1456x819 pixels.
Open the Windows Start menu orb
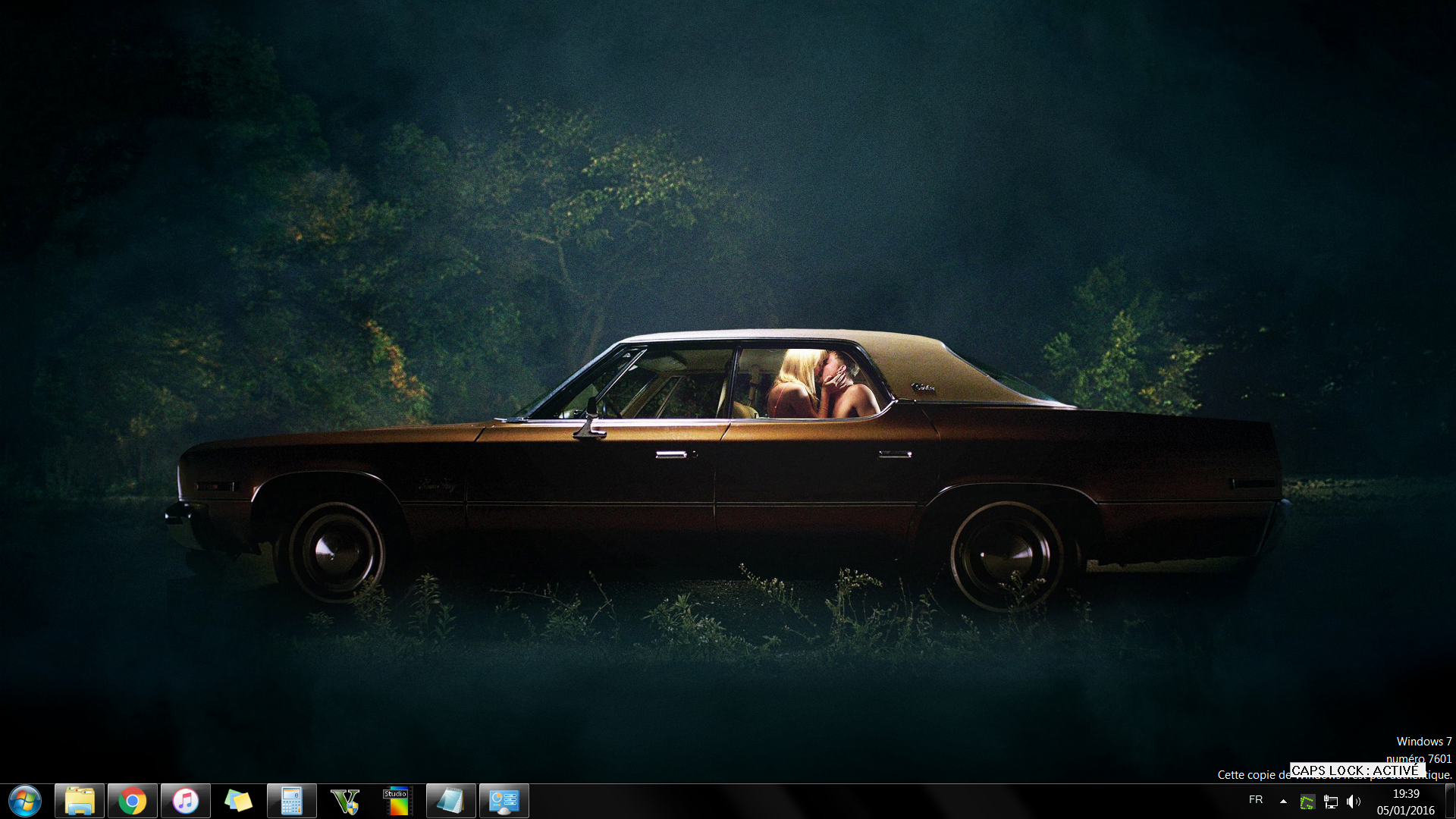click(24, 801)
